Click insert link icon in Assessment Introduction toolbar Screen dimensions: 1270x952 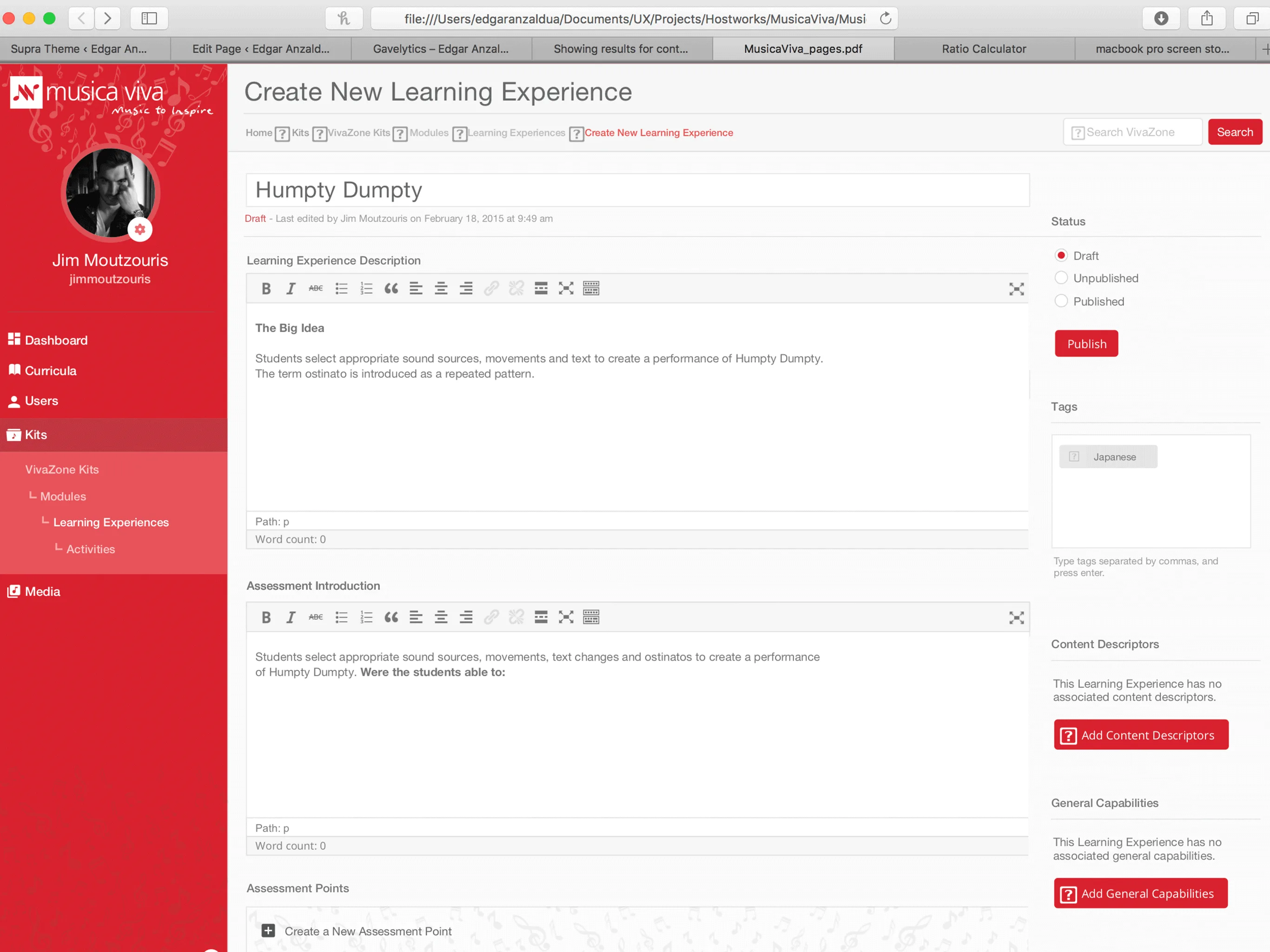491,617
